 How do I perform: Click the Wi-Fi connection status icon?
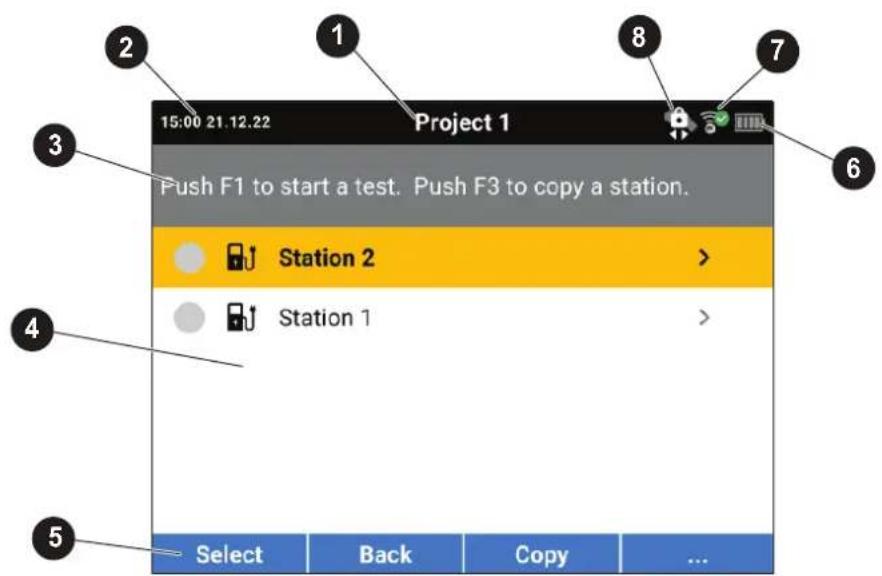714,122
